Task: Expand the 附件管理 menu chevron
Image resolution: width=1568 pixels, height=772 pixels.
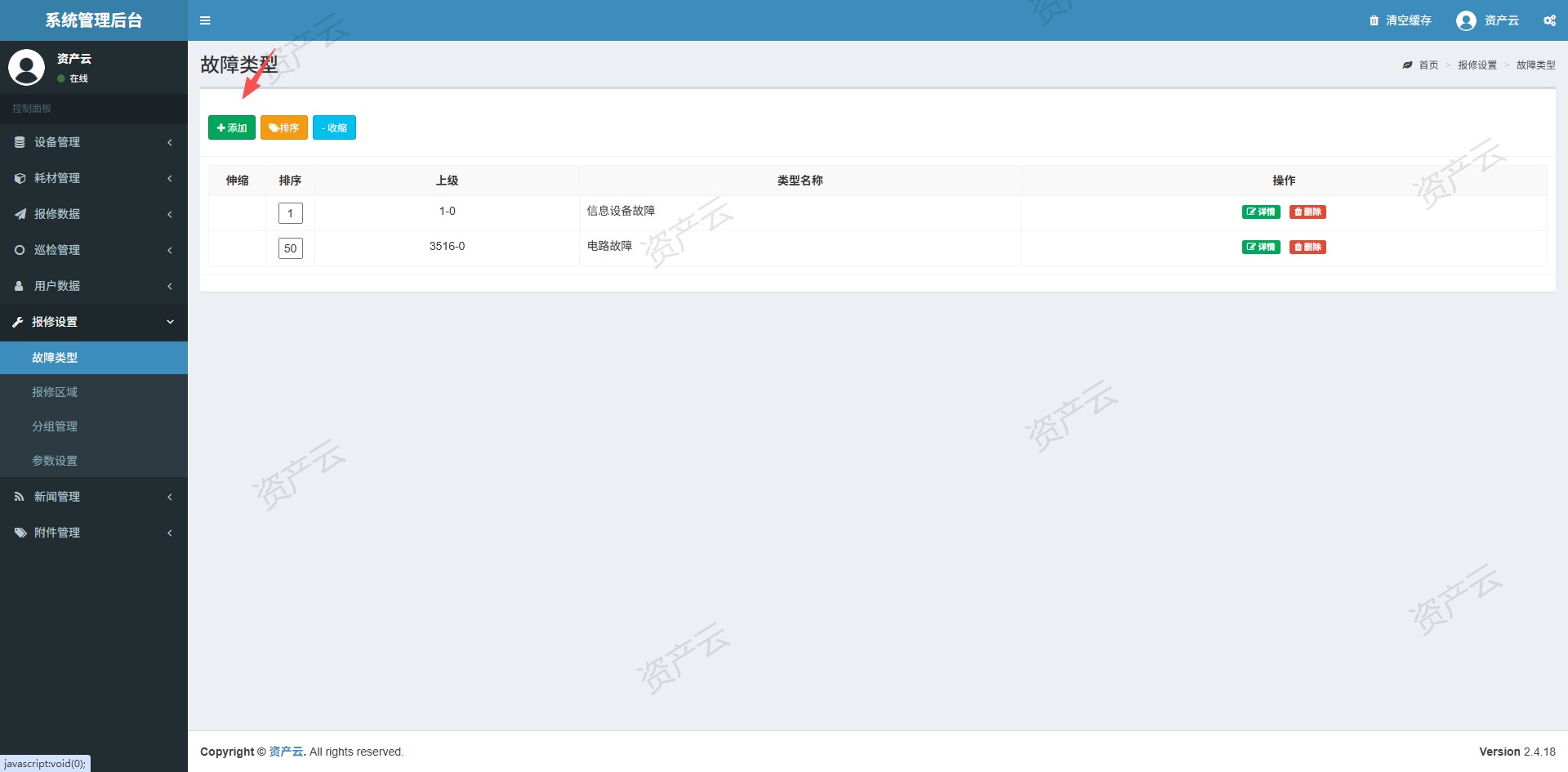Action: [x=170, y=533]
